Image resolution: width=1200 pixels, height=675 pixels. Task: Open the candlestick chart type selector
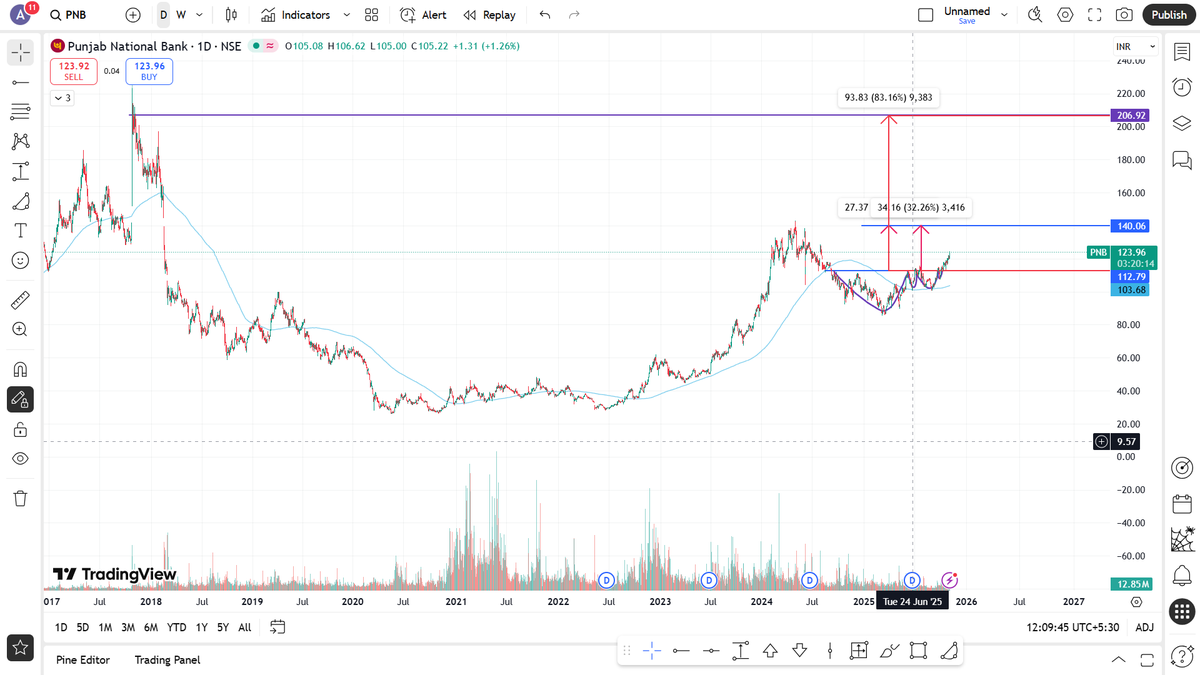tap(232, 15)
